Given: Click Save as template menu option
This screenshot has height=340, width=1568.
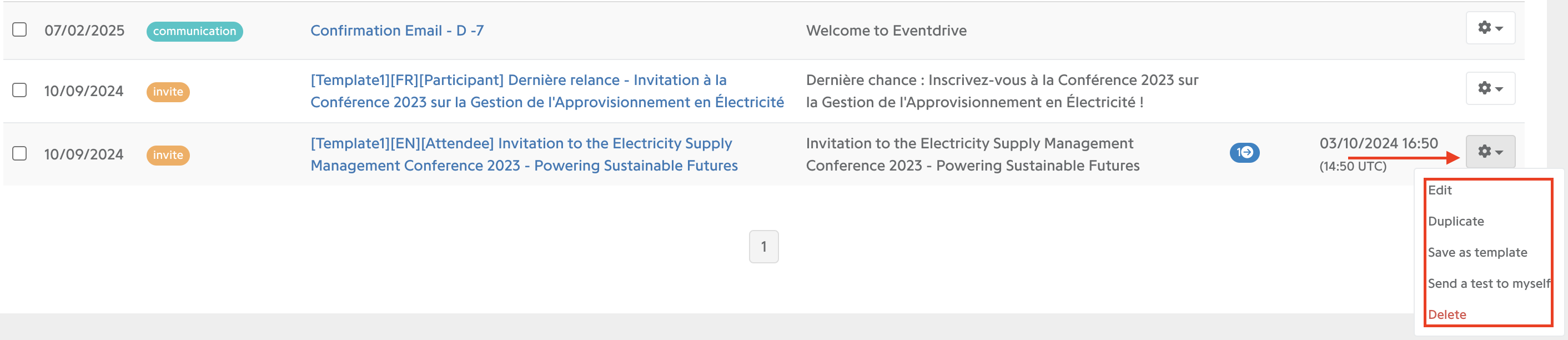Looking at the screenshot, I should click(1477, 252).
